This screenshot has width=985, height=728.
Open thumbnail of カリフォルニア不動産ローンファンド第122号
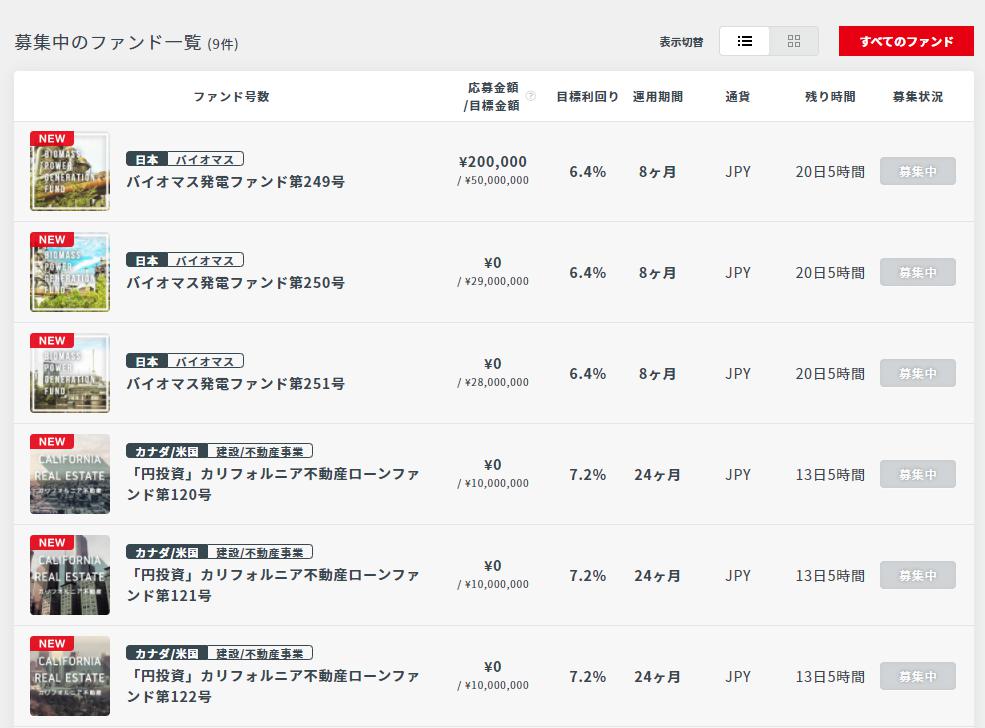point(70,676)
